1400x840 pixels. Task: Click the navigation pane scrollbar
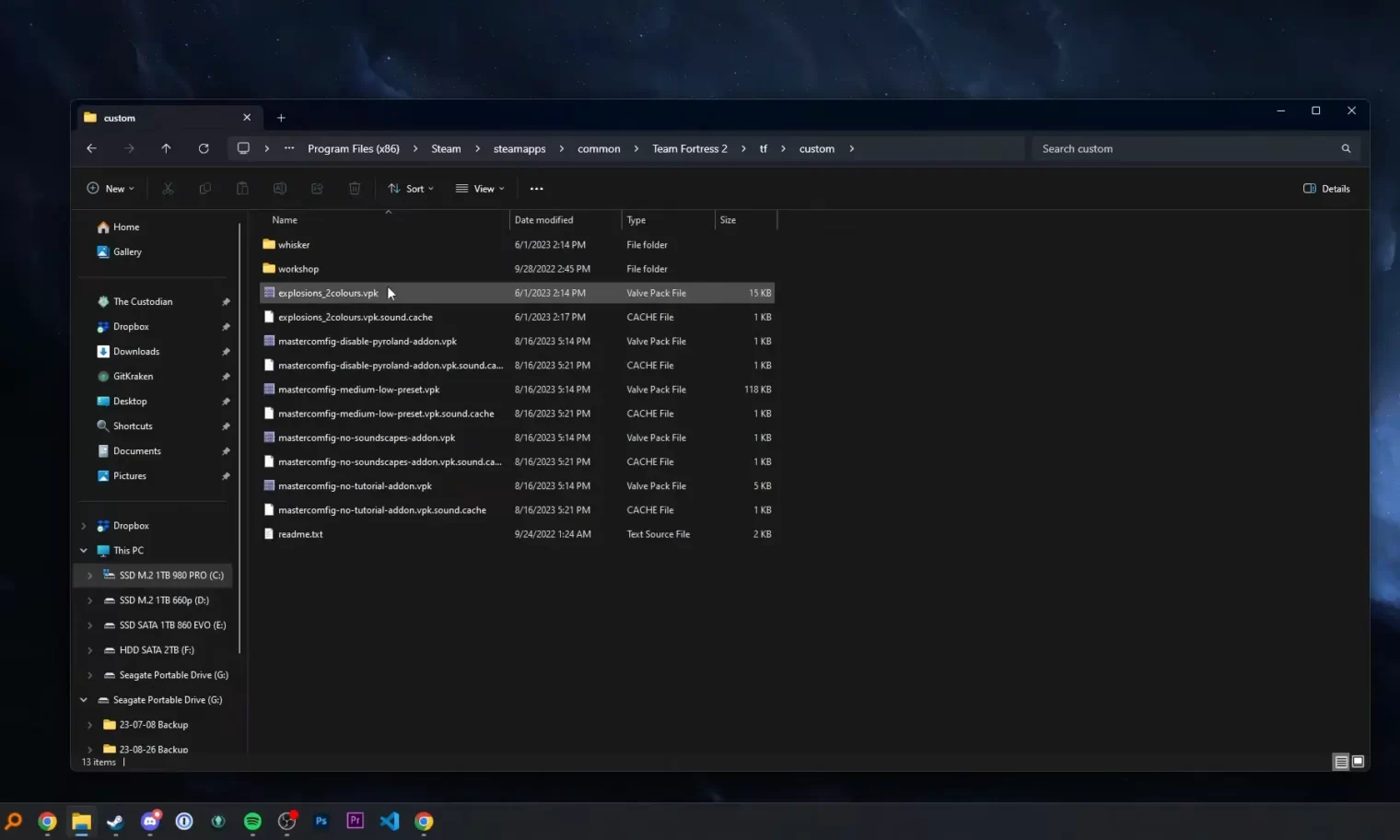[239, 437]
